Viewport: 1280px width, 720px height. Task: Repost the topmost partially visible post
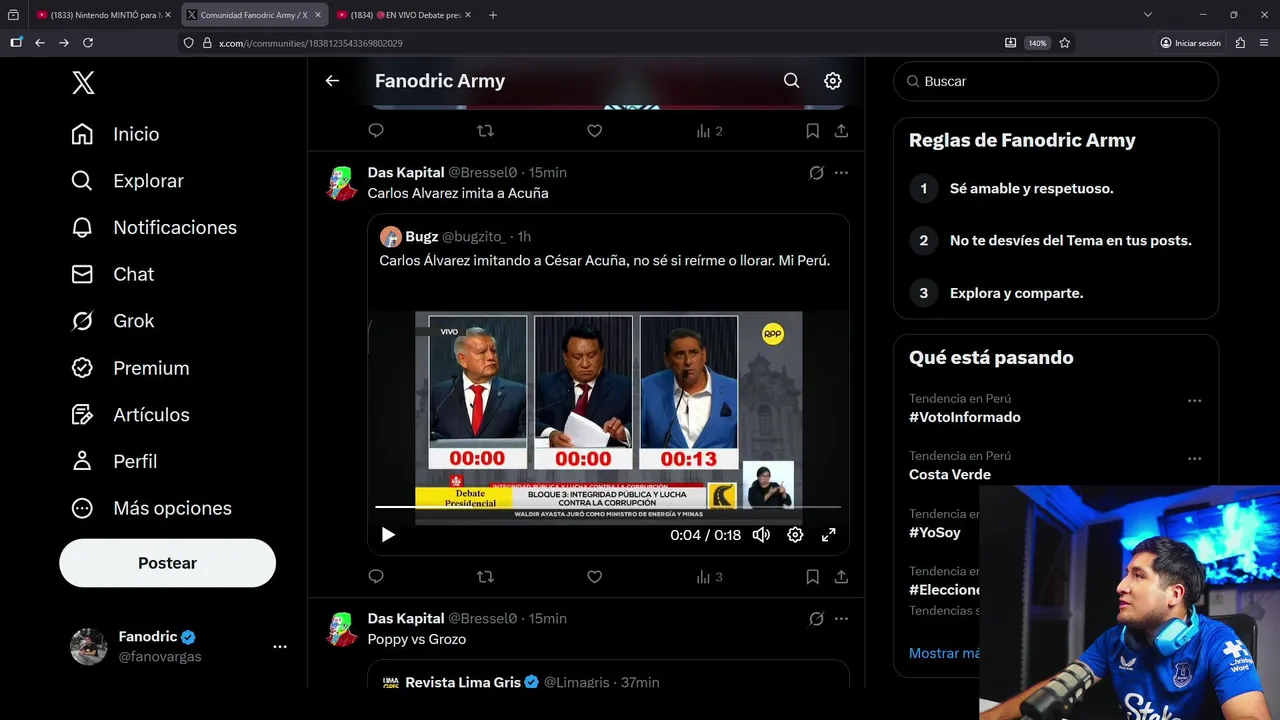point(485,131)
